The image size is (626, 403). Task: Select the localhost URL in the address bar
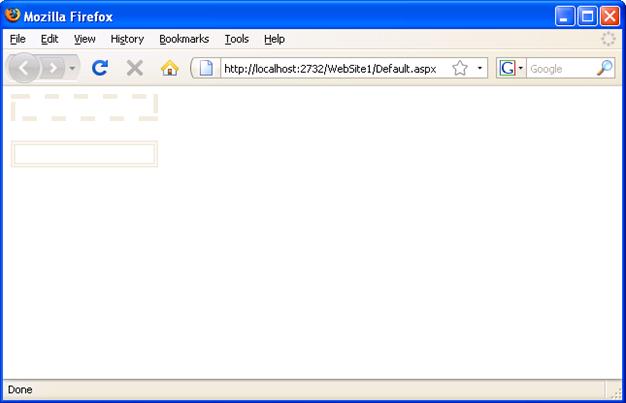pyautogui.click(x=330, y=69)
